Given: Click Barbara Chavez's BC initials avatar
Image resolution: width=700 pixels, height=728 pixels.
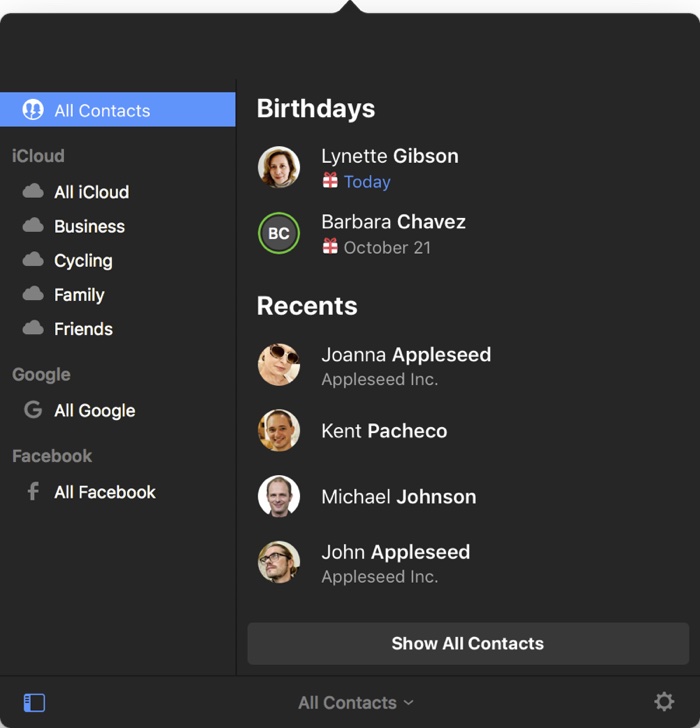Looking at the screenshot, I should point(279,233).
